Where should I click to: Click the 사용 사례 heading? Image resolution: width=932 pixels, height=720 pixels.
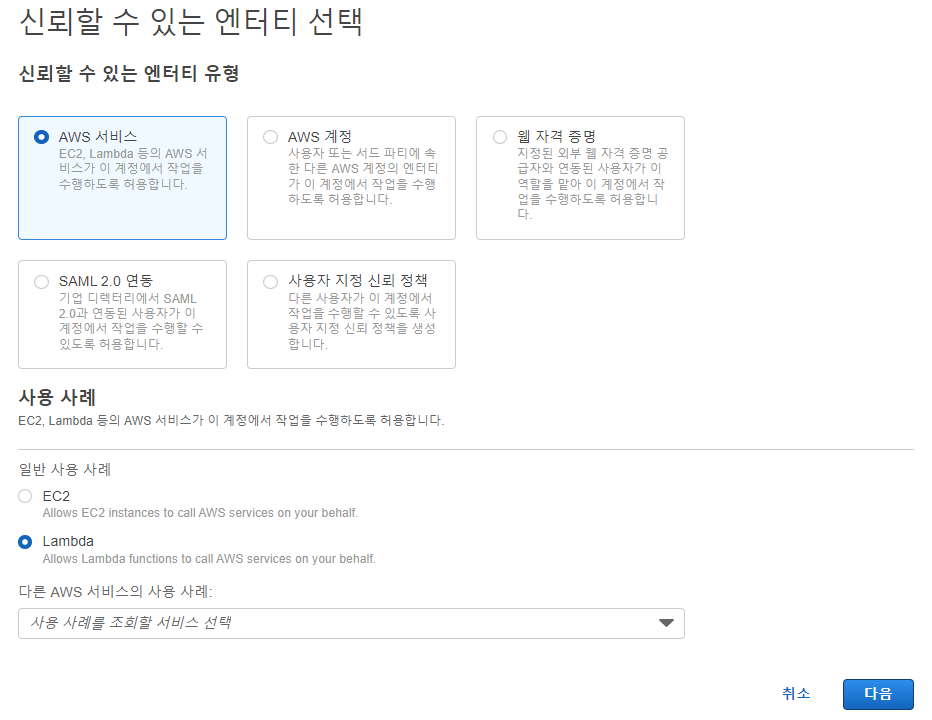tap(57, 397)
